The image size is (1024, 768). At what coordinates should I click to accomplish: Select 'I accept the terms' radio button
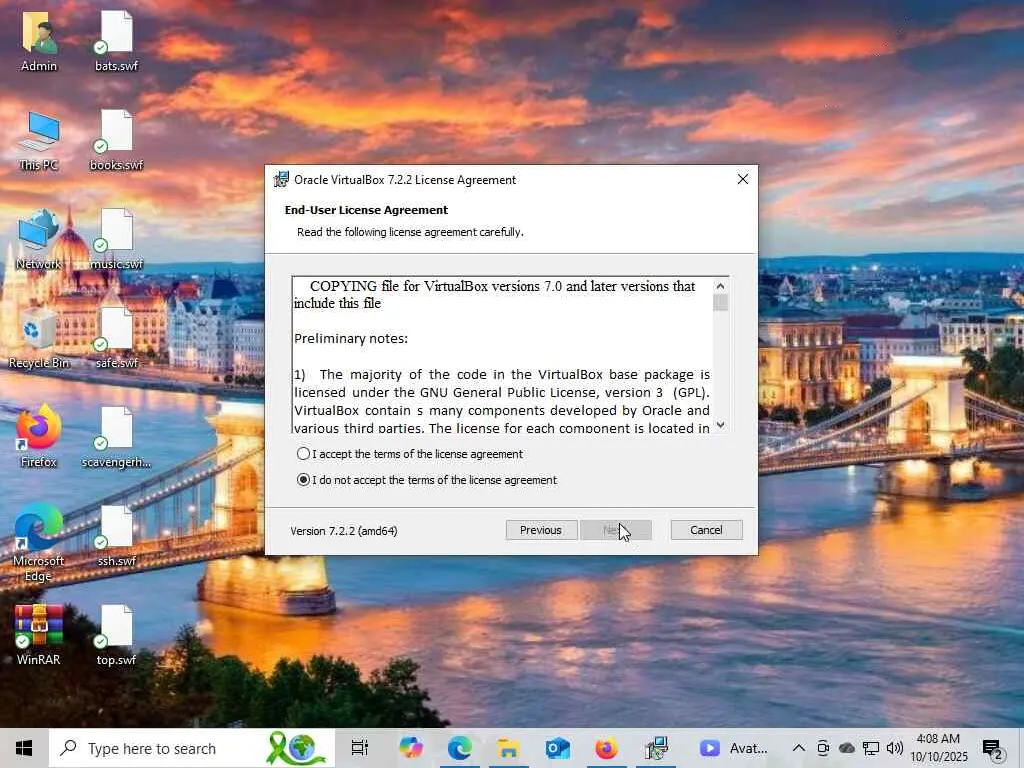click(x=303, y=454)
